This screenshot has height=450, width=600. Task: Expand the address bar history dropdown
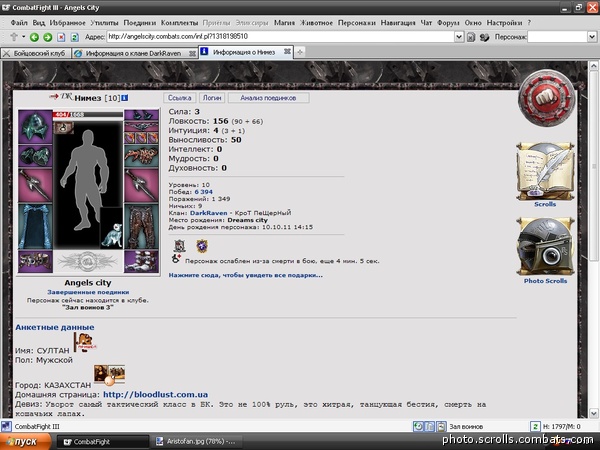click(459, 37)
